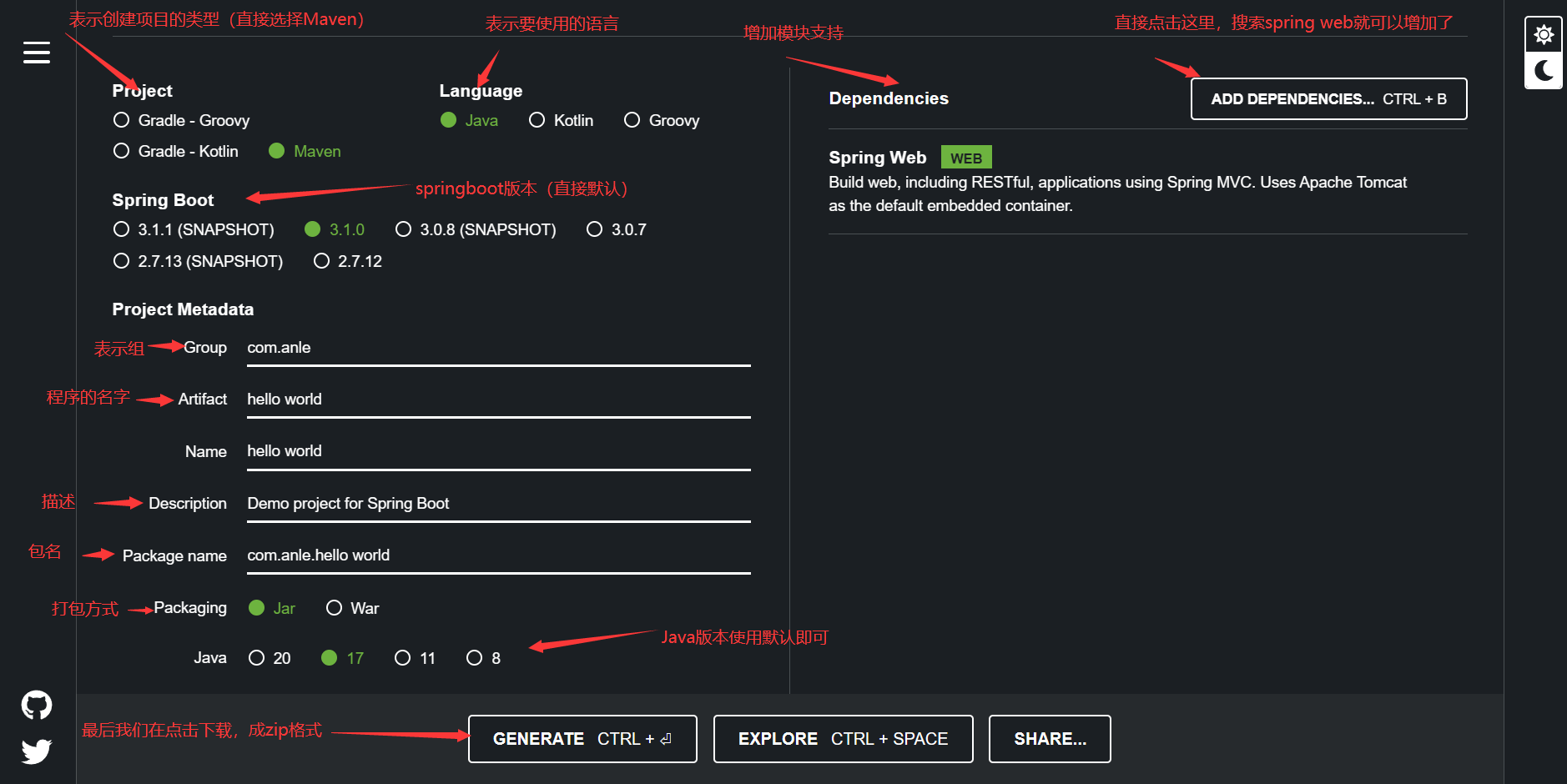Click the green WEB tag badge
Screen dimensions: 1567x784
[x=966, y=158]
